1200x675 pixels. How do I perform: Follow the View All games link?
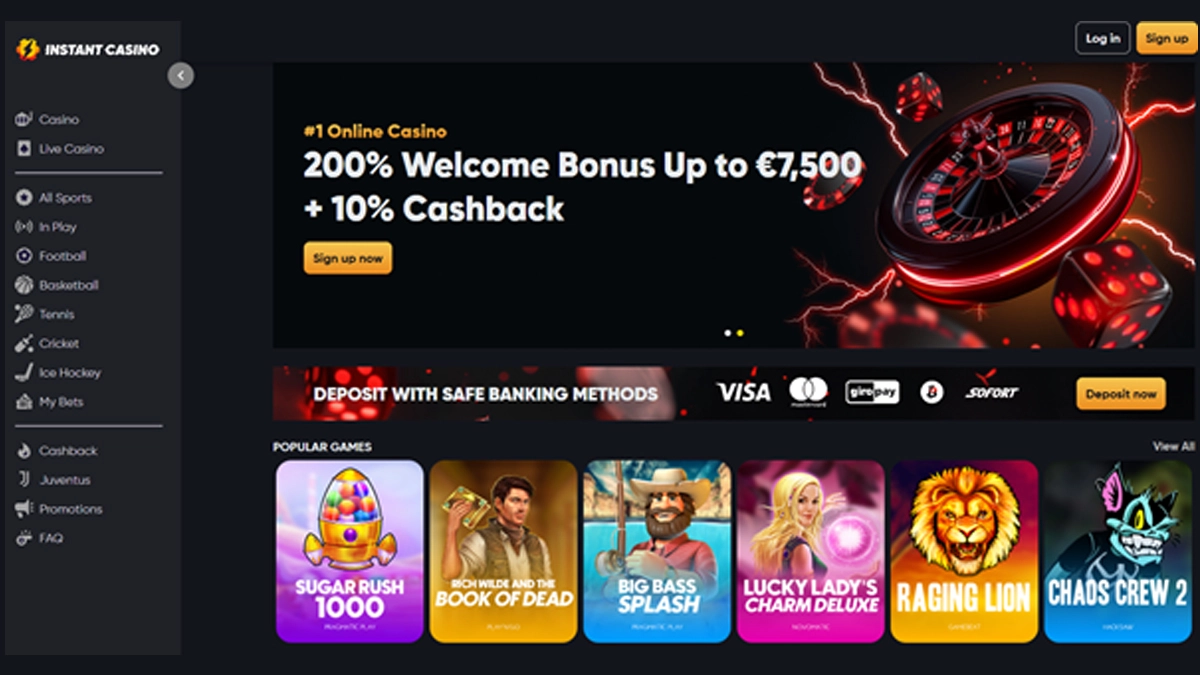1173,446
